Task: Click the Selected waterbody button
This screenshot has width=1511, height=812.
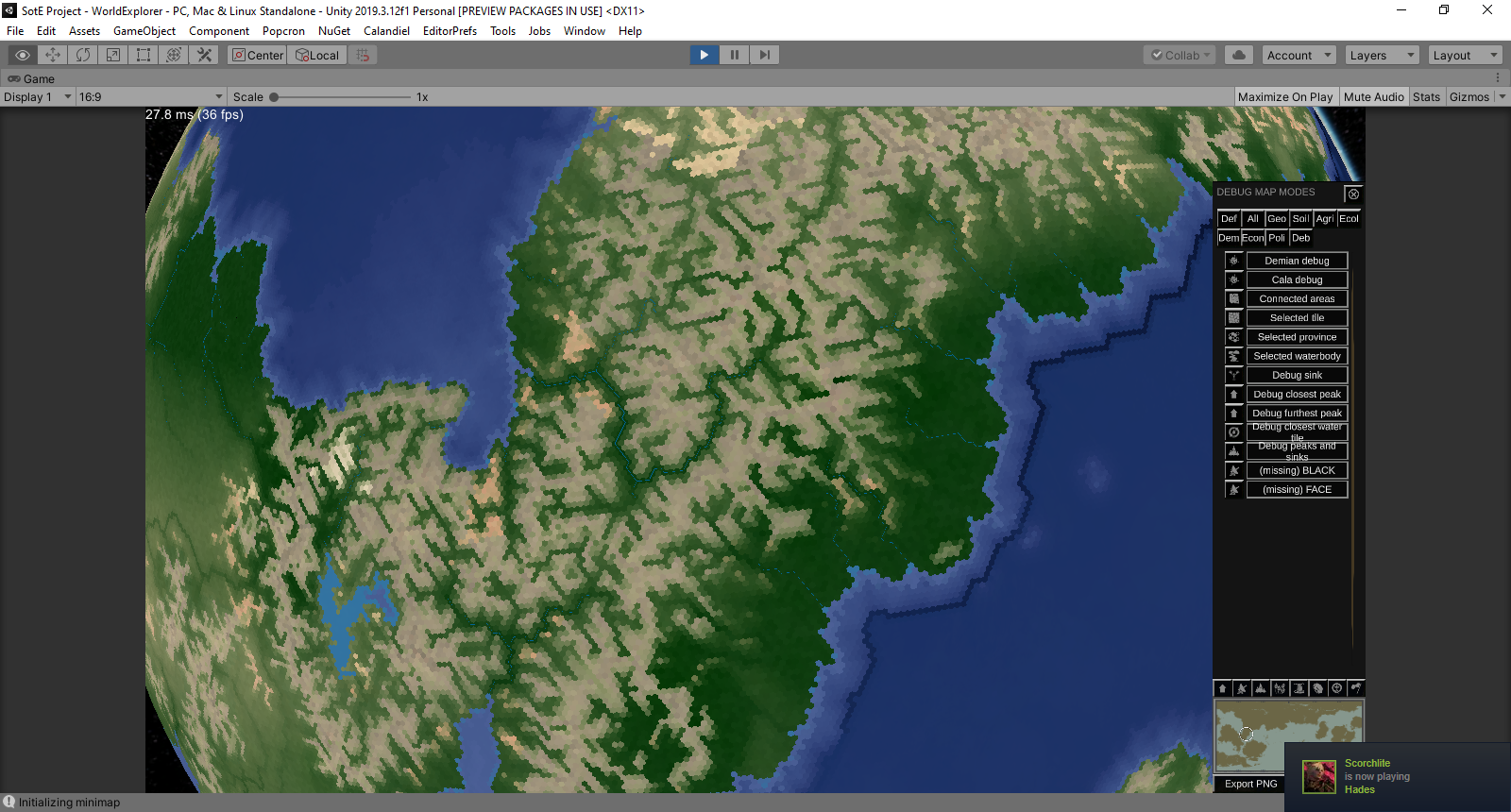Action: pyautogui.click(x=1297, y=356)
